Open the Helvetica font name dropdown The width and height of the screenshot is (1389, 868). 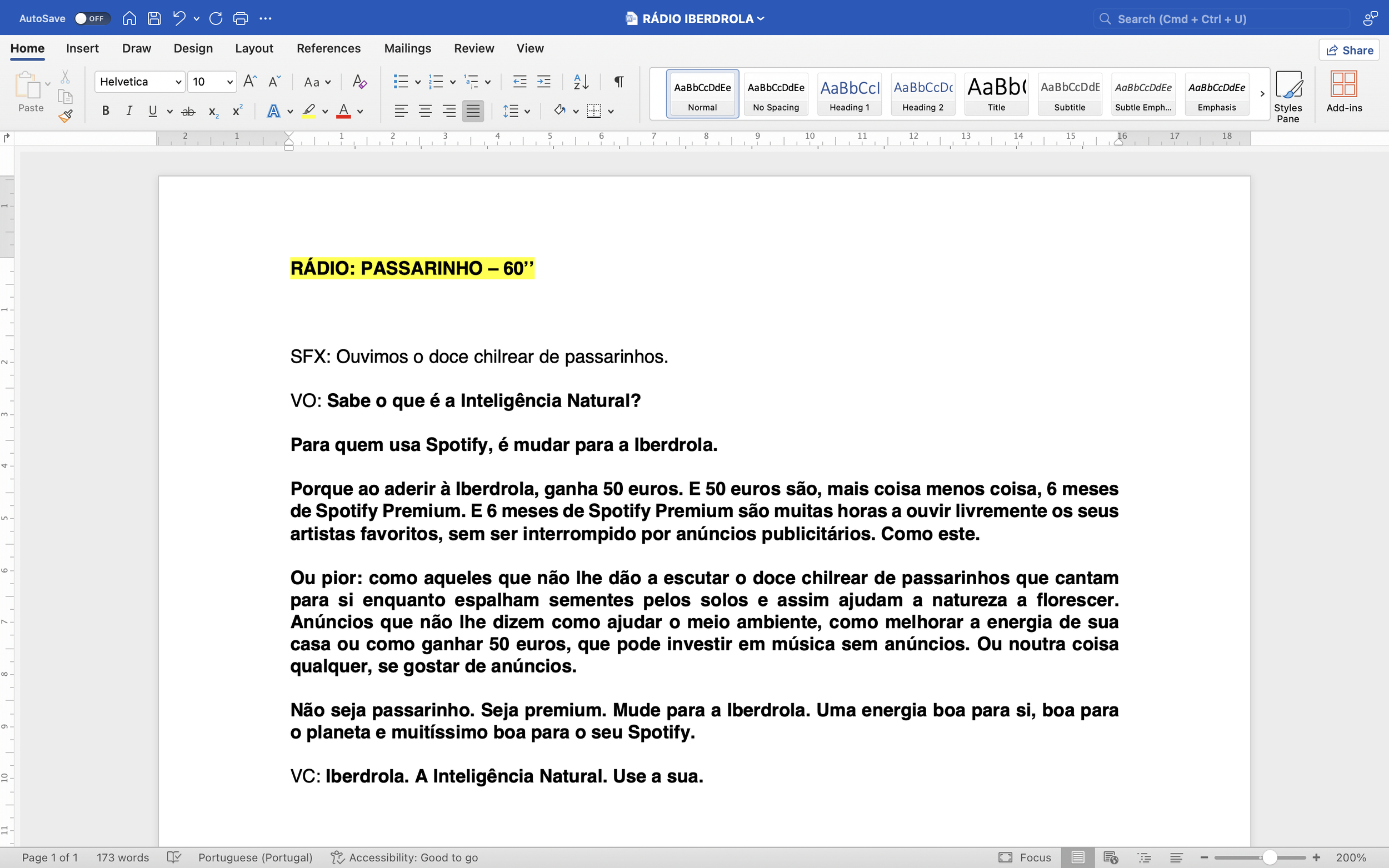(x=178, y=82)
